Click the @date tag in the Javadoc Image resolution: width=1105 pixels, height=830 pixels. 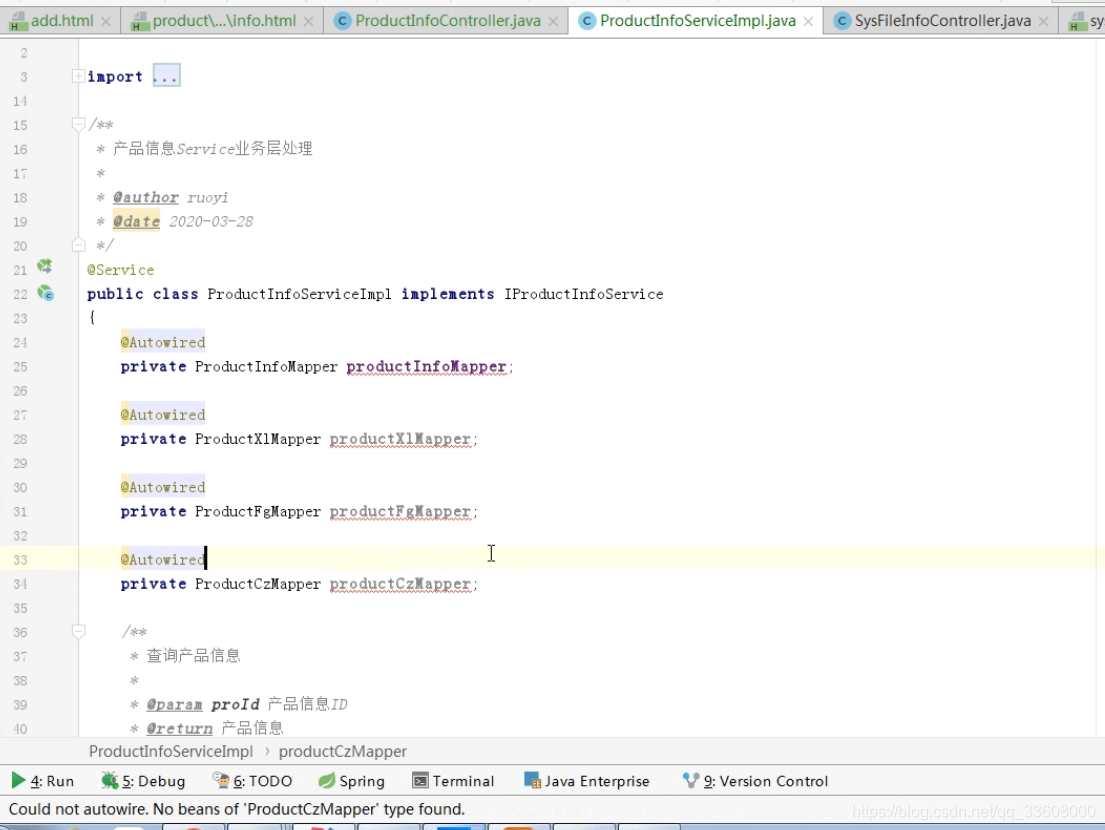click(137, 222)
